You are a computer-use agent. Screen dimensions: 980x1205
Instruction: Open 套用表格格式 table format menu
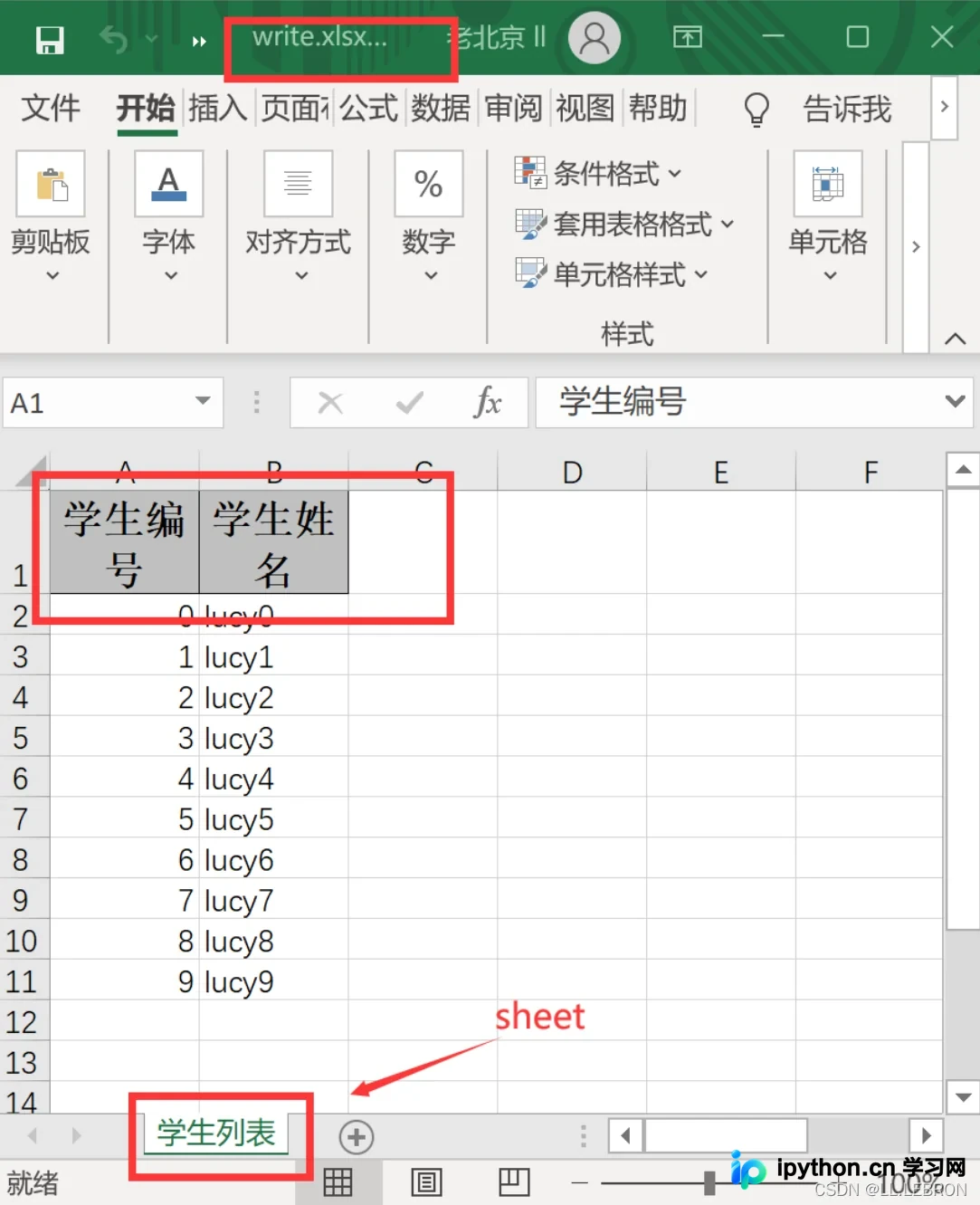coord(624,223)
